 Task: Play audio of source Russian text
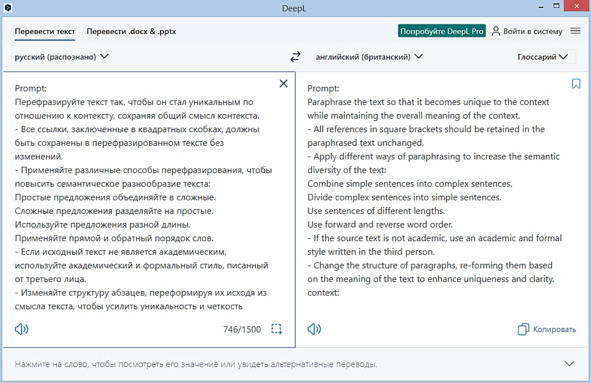tap(21, 329)
